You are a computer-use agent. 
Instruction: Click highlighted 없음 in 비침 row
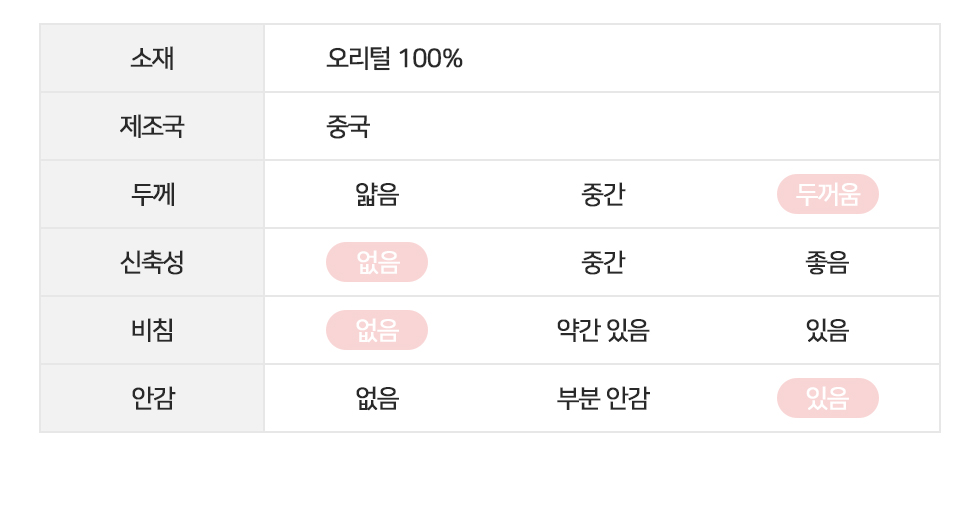377,331
